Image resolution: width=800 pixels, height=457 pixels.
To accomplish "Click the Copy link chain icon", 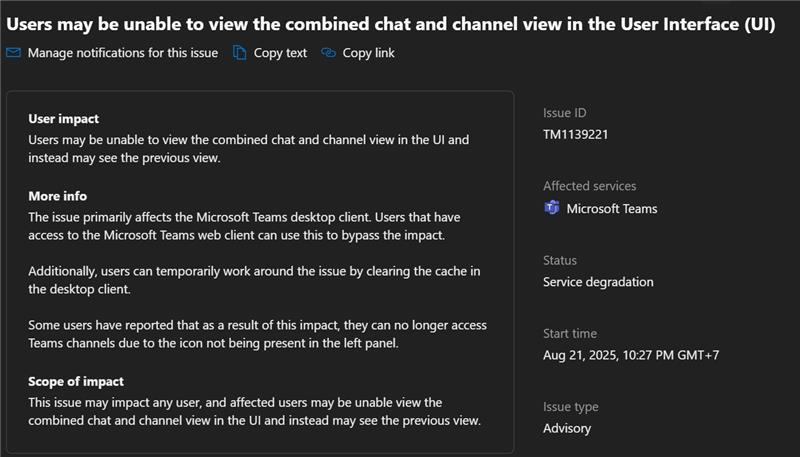I will 328,53.
